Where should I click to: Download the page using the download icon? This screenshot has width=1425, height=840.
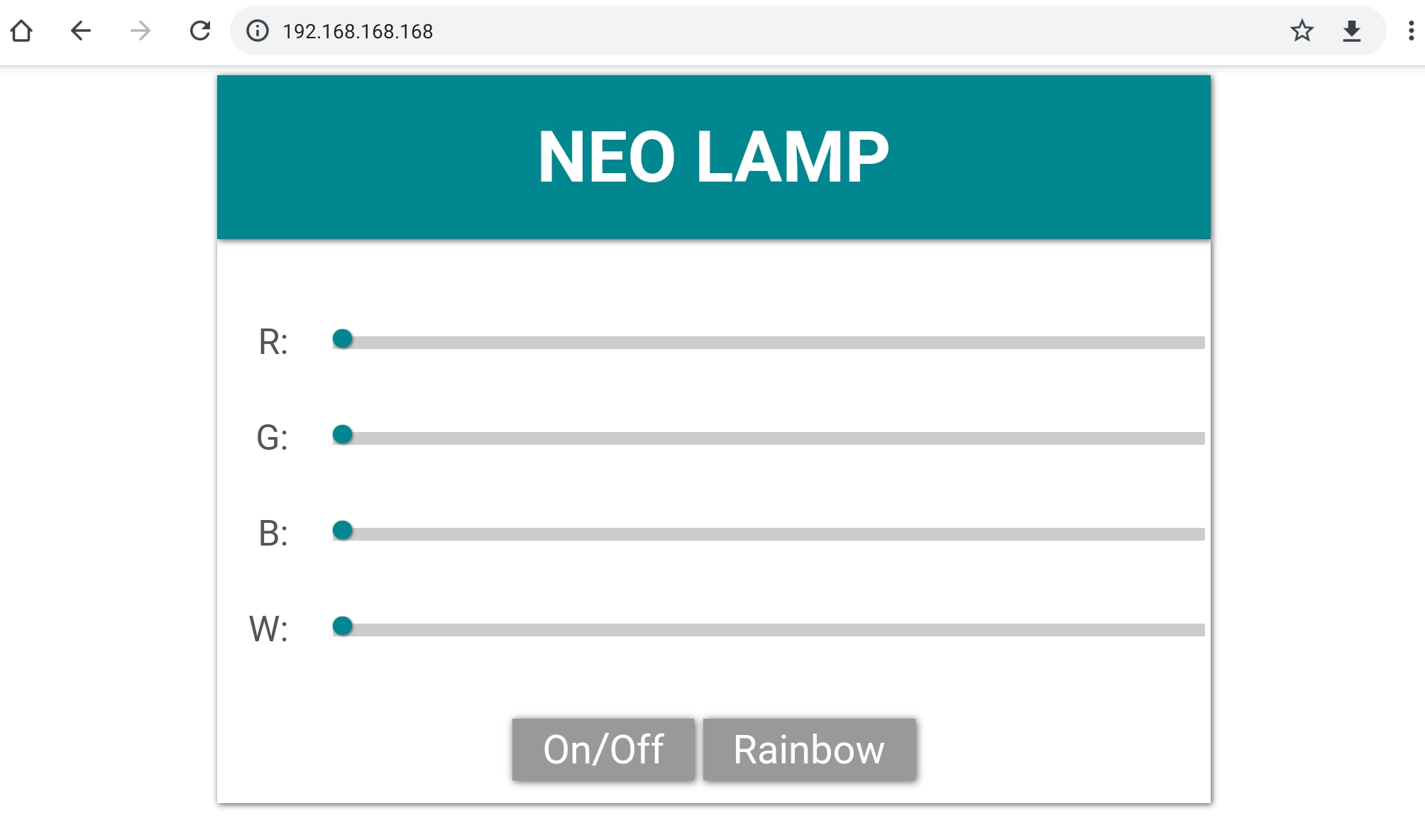tap(1351, 31)
